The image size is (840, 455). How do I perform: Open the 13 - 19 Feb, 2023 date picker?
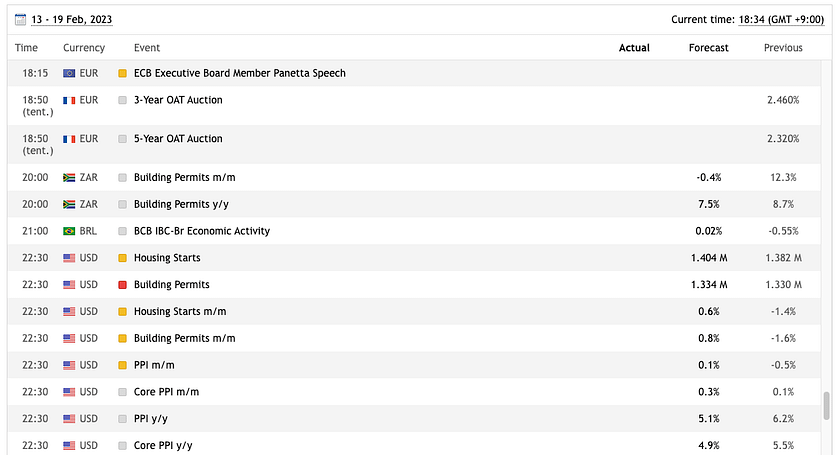74,19
